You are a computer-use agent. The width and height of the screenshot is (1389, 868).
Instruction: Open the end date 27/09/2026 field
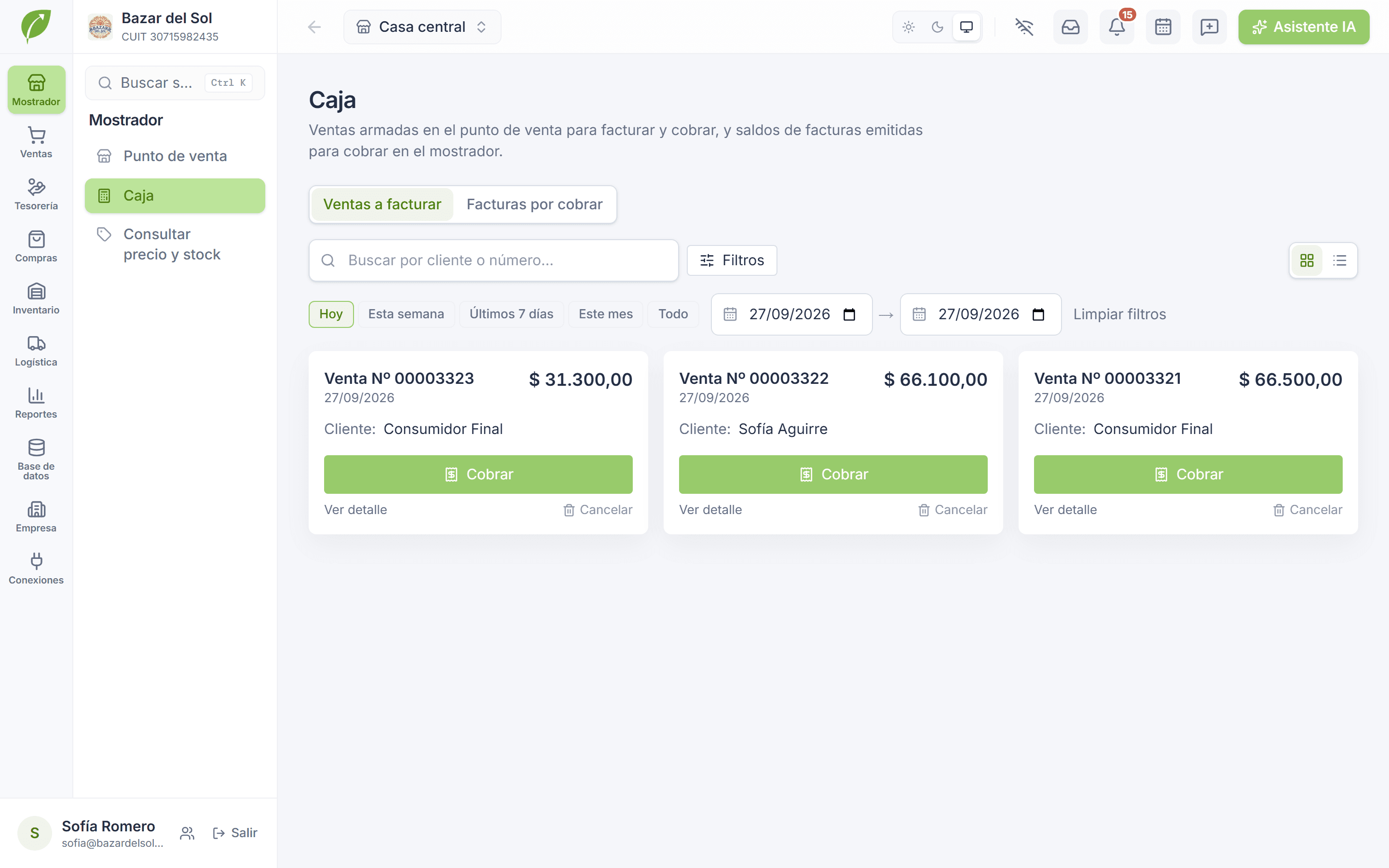pyautogui.click(x=980, y=314)
